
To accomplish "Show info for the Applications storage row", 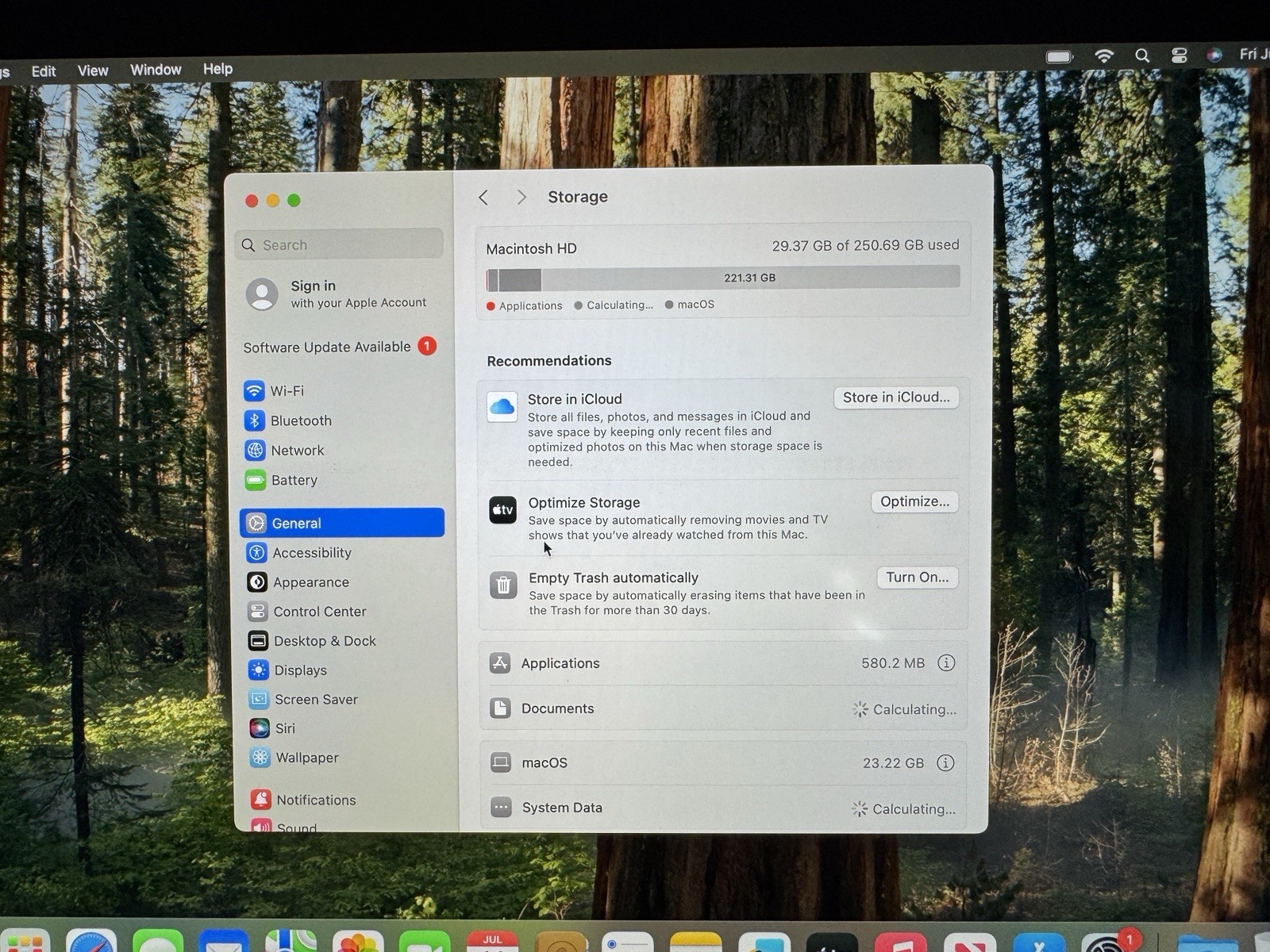I will coord(946,662).
